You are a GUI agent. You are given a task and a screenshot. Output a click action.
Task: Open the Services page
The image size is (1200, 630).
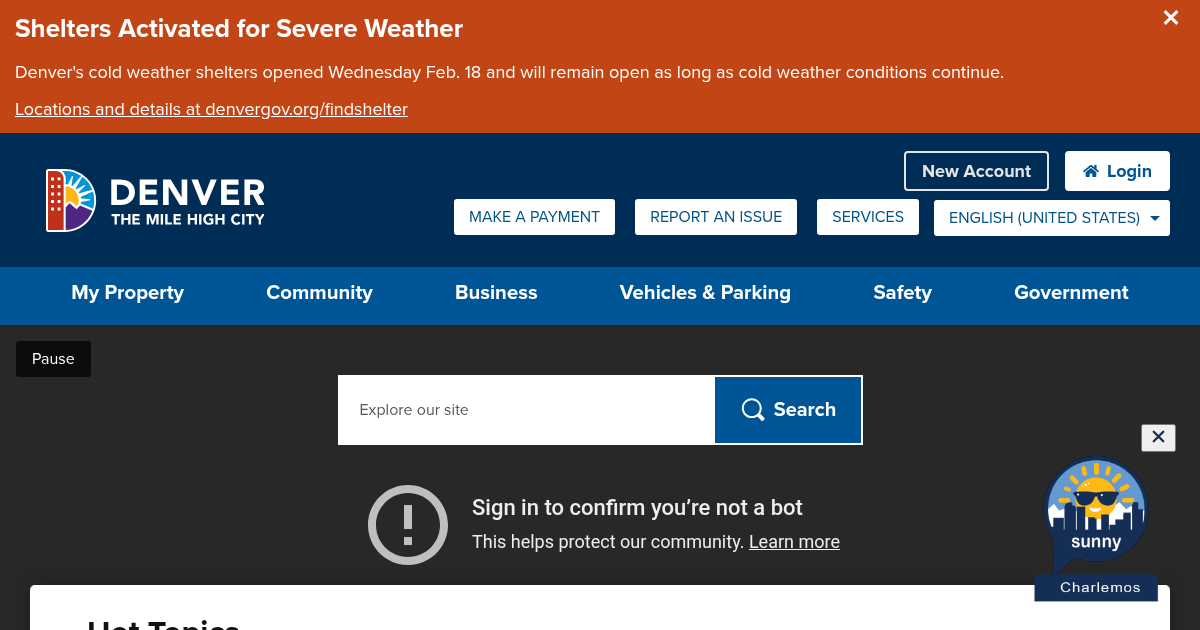tap(868, 217)
